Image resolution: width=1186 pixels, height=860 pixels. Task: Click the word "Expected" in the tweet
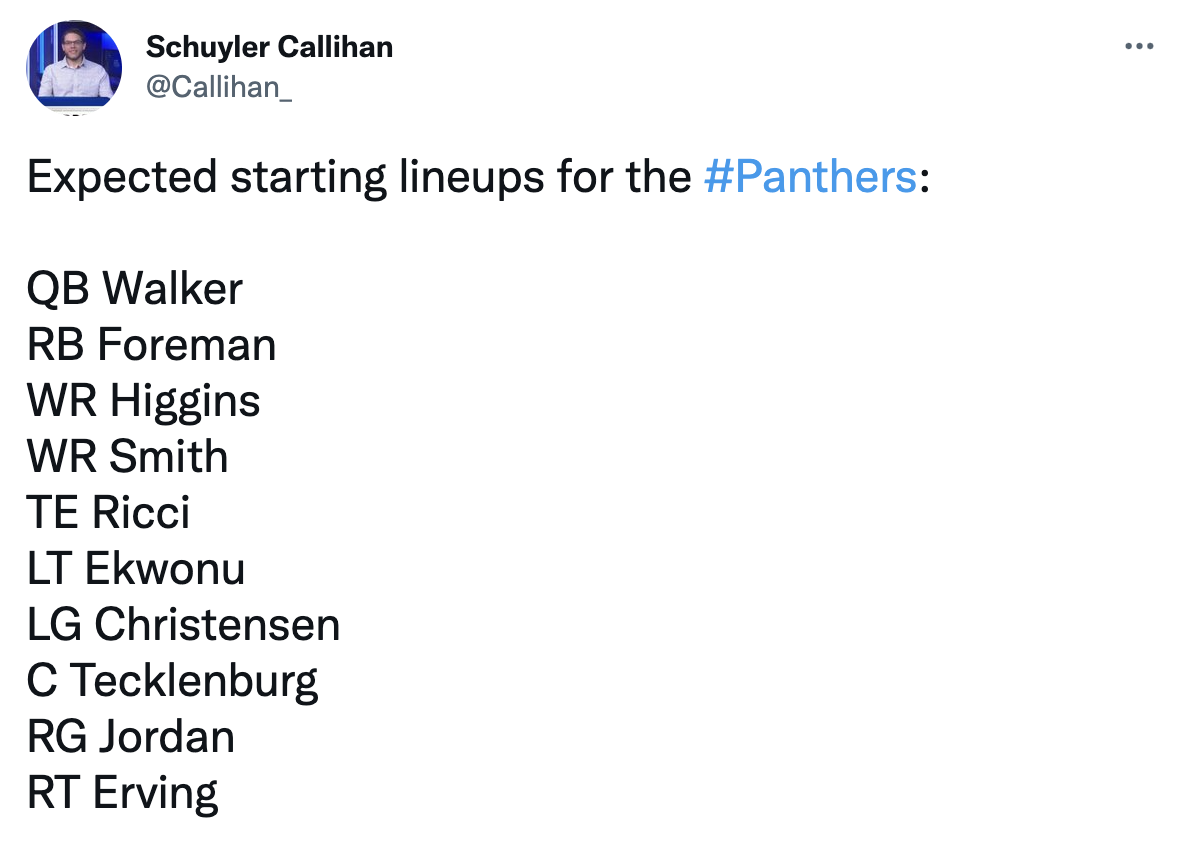pyautogui.click(x=122, y=177)
